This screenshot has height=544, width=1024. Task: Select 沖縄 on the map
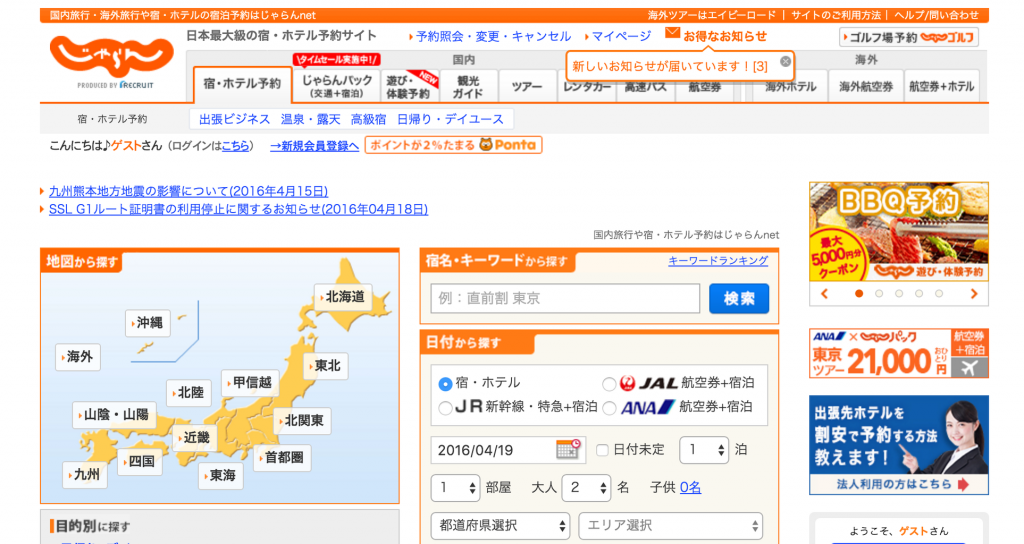pyautogui.click(x=148, y=323)
